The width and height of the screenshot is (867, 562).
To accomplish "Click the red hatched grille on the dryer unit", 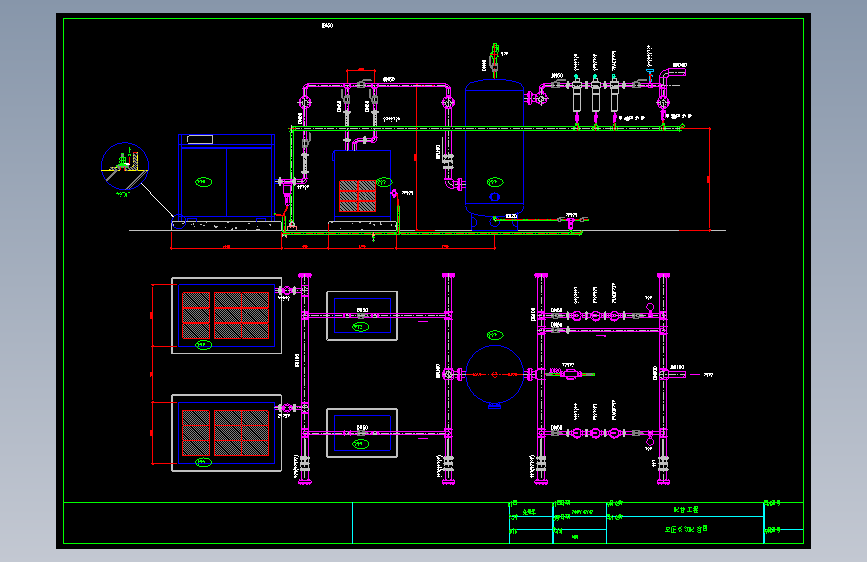I will coord(357,196).
